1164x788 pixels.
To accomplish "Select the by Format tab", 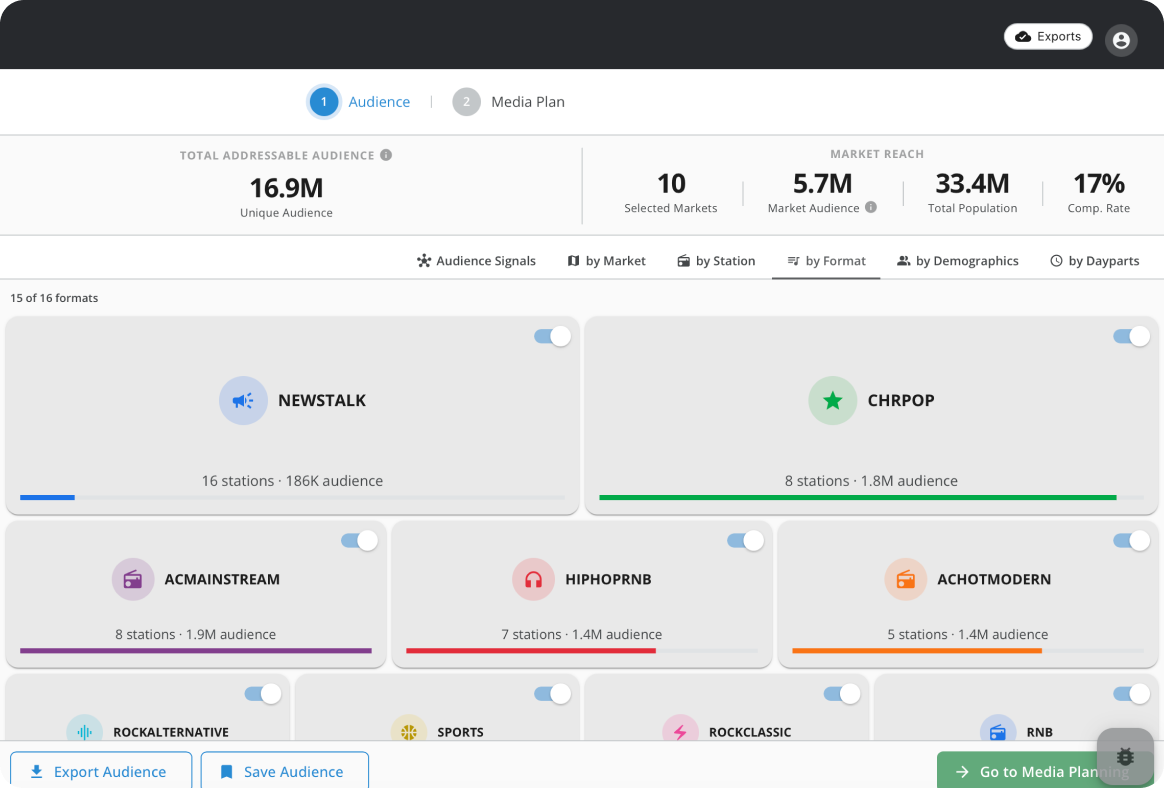I will (826, 261).
